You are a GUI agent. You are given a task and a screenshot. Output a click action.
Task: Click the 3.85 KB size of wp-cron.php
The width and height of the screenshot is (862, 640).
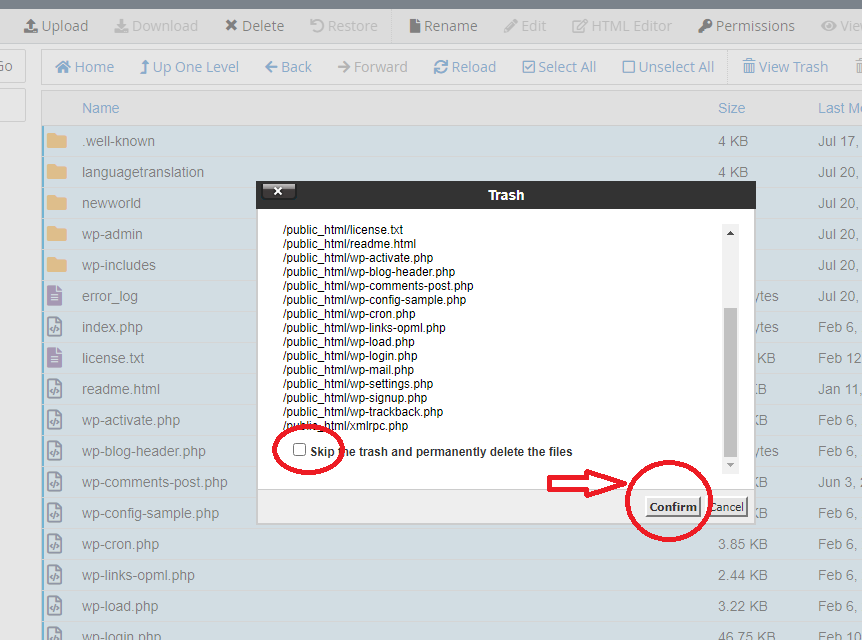click(x=742, y=544)
